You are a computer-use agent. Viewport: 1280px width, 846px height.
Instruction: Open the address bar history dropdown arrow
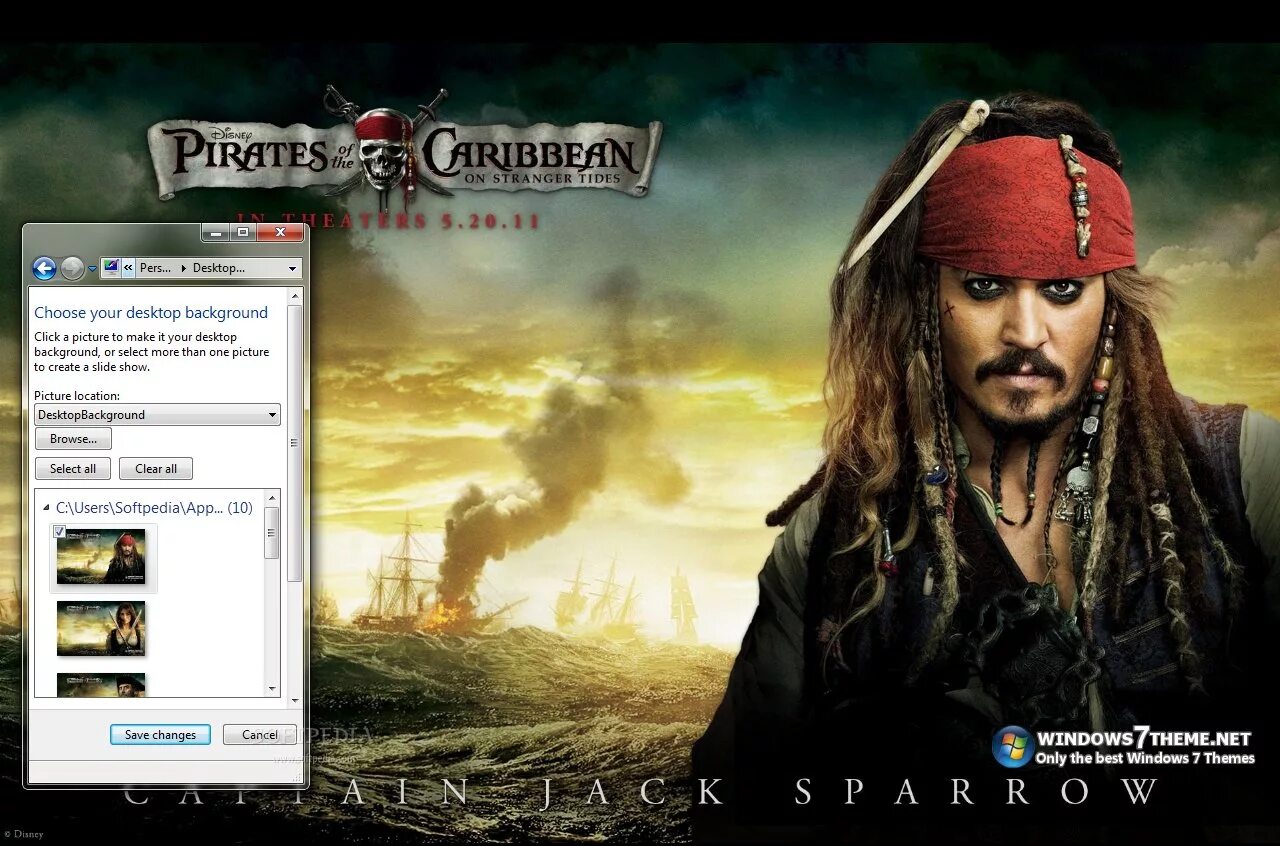tap(292, 268)
